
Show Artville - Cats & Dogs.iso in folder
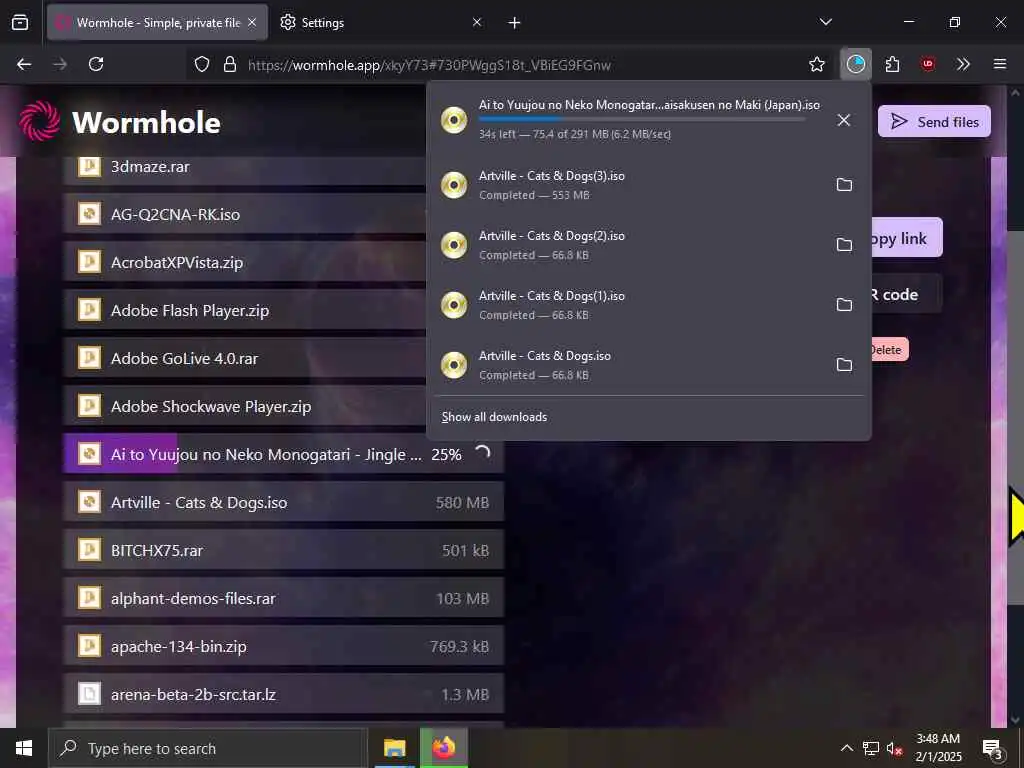point(844,365)
